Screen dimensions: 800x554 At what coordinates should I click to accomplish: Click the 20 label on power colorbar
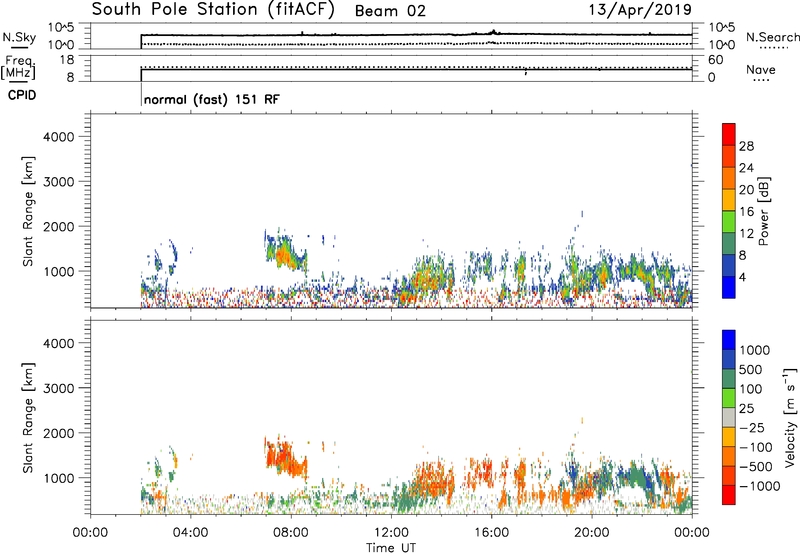(746, 190)
